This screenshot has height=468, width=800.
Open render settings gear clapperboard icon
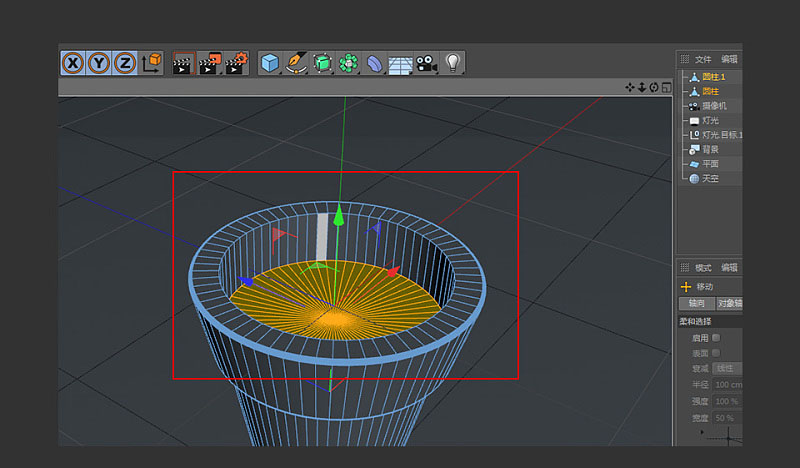point(236,63)
